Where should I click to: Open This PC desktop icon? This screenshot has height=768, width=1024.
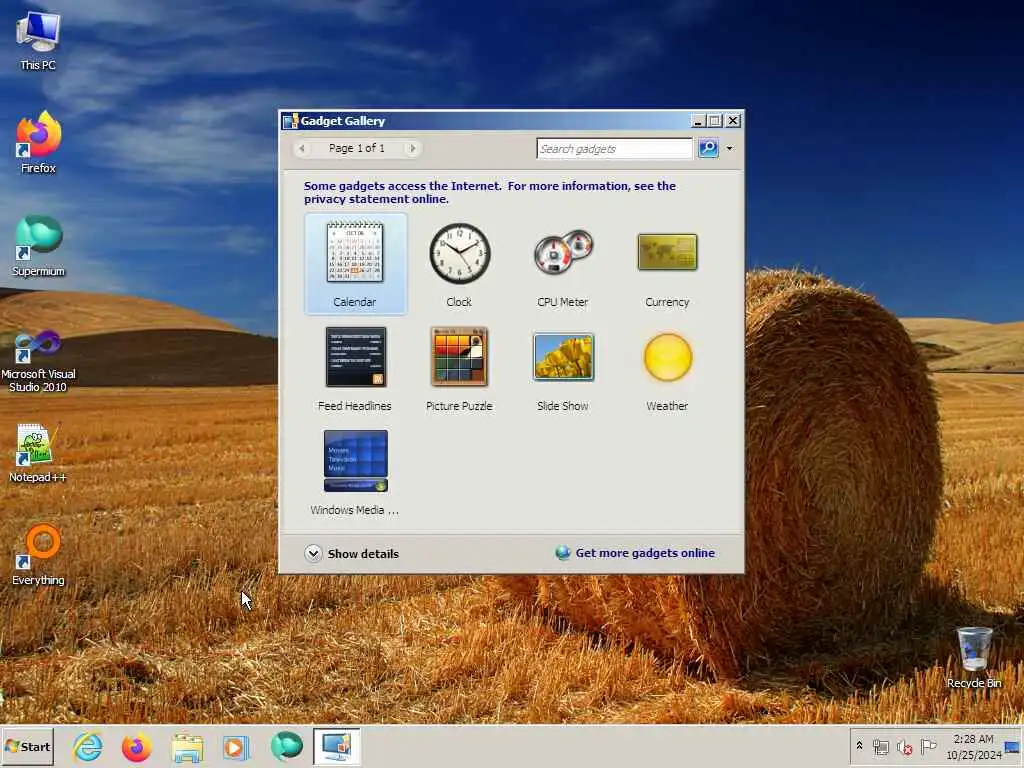coord(38,40)
